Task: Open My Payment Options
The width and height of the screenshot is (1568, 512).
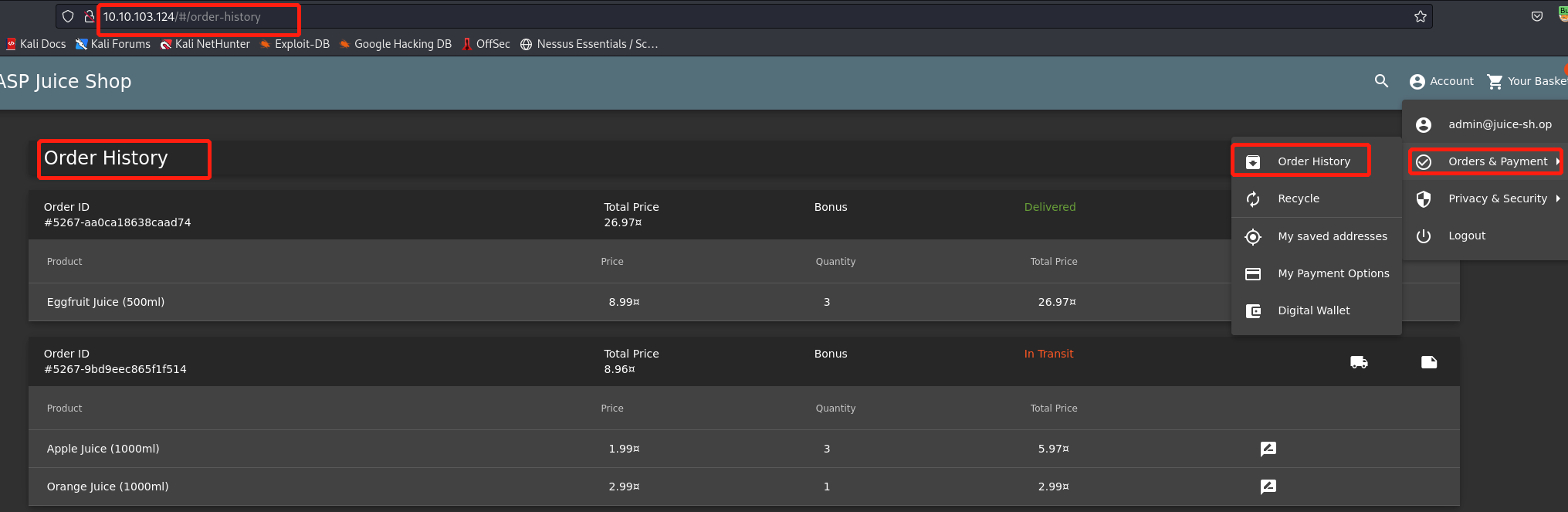Action: coord(1333,273)
